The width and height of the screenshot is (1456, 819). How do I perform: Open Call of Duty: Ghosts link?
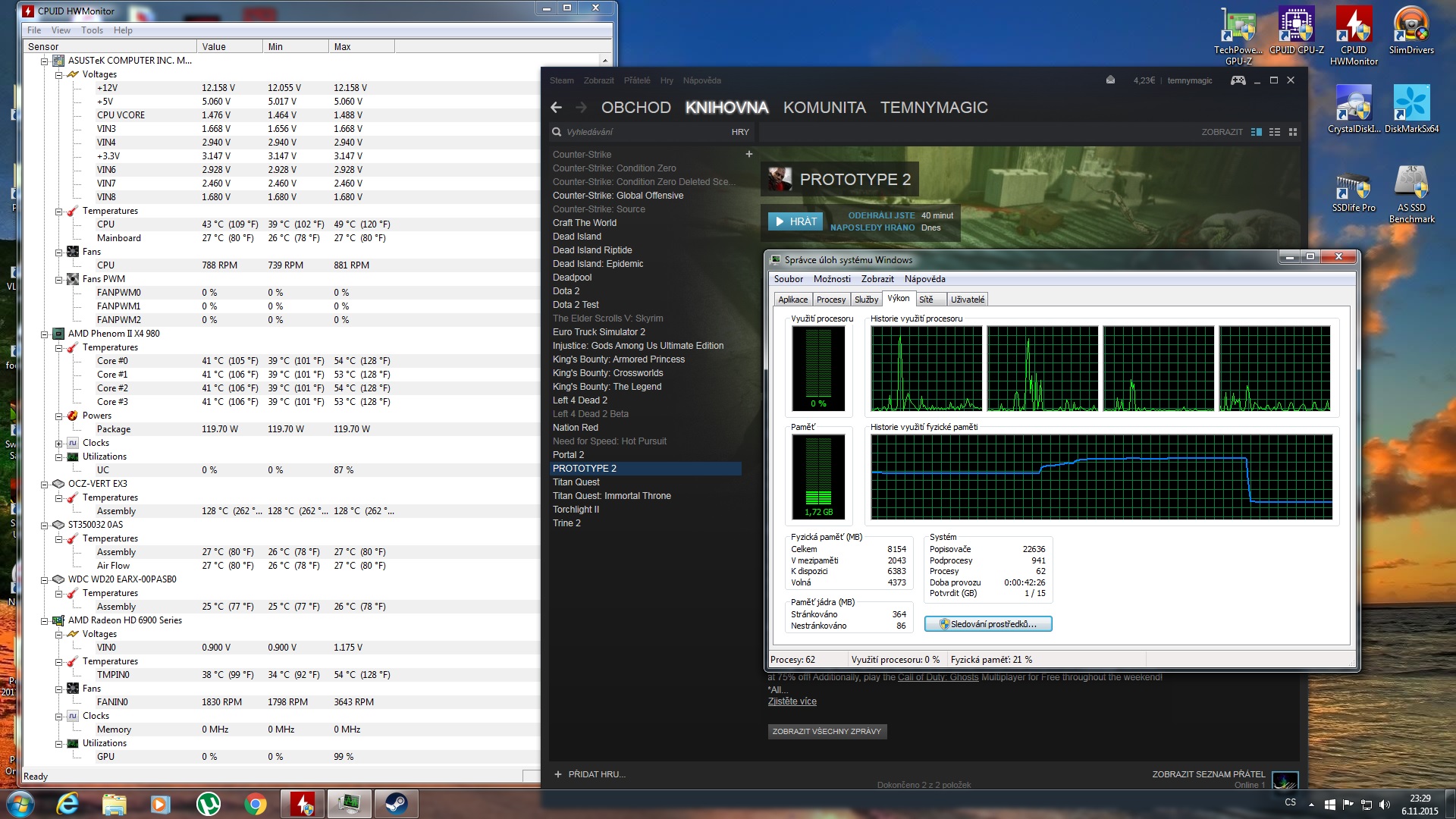tap(938, 677)
